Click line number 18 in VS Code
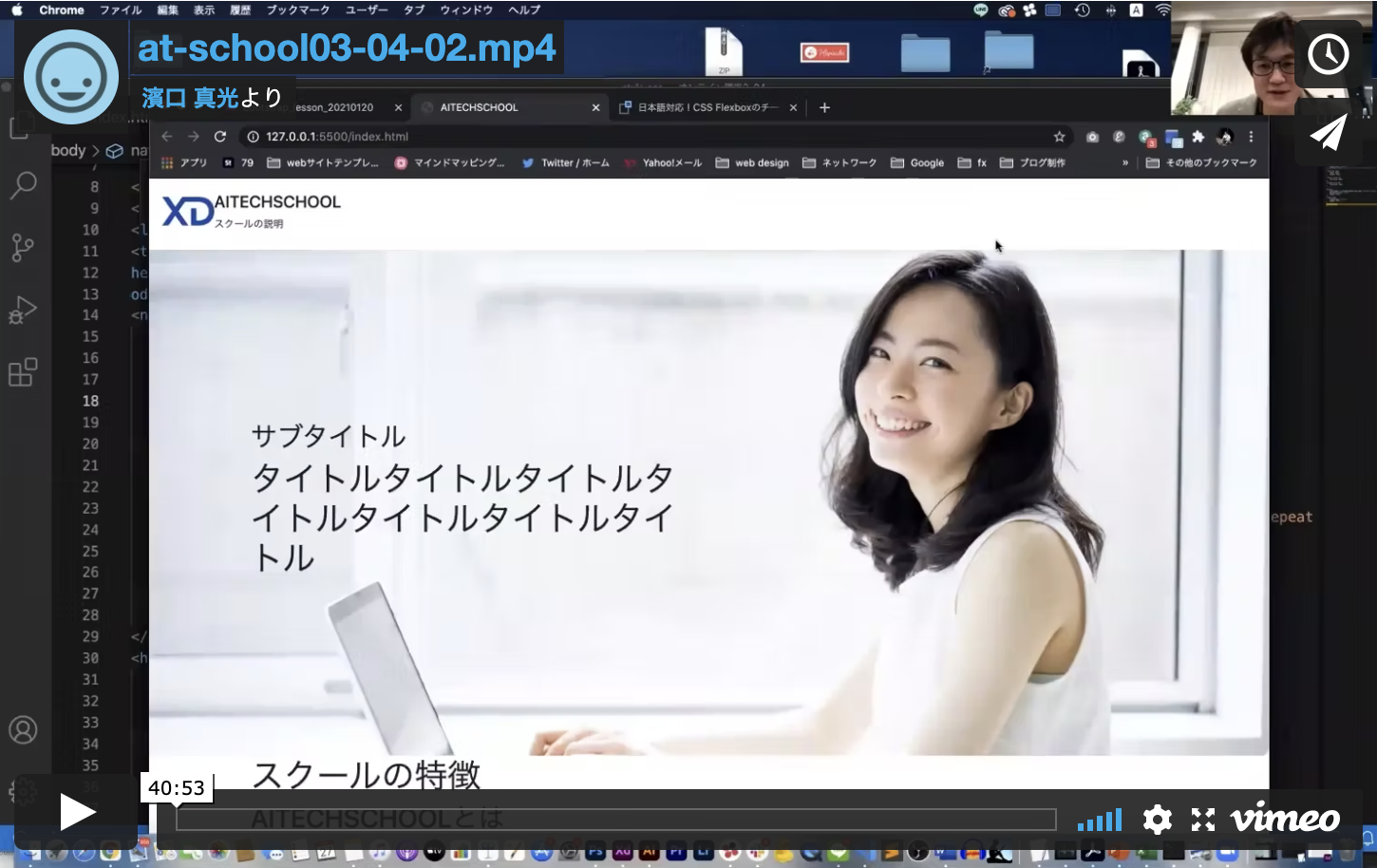 click(90, 401)
